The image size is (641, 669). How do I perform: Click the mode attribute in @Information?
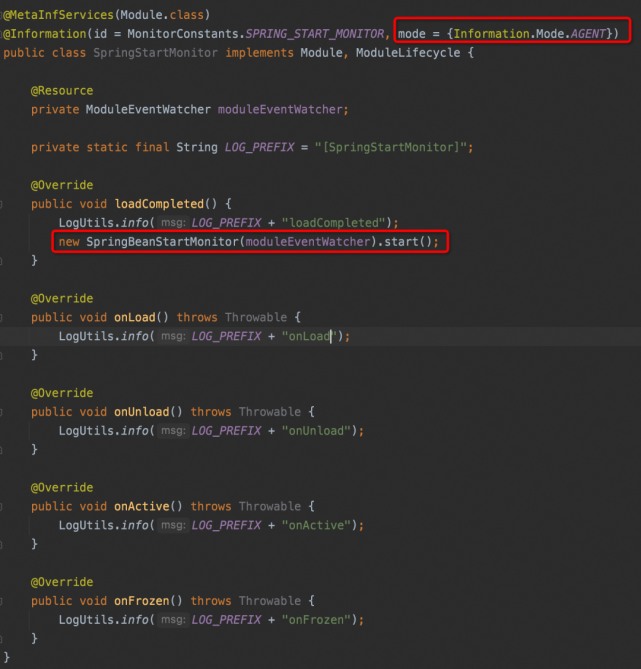pos(412,34)
